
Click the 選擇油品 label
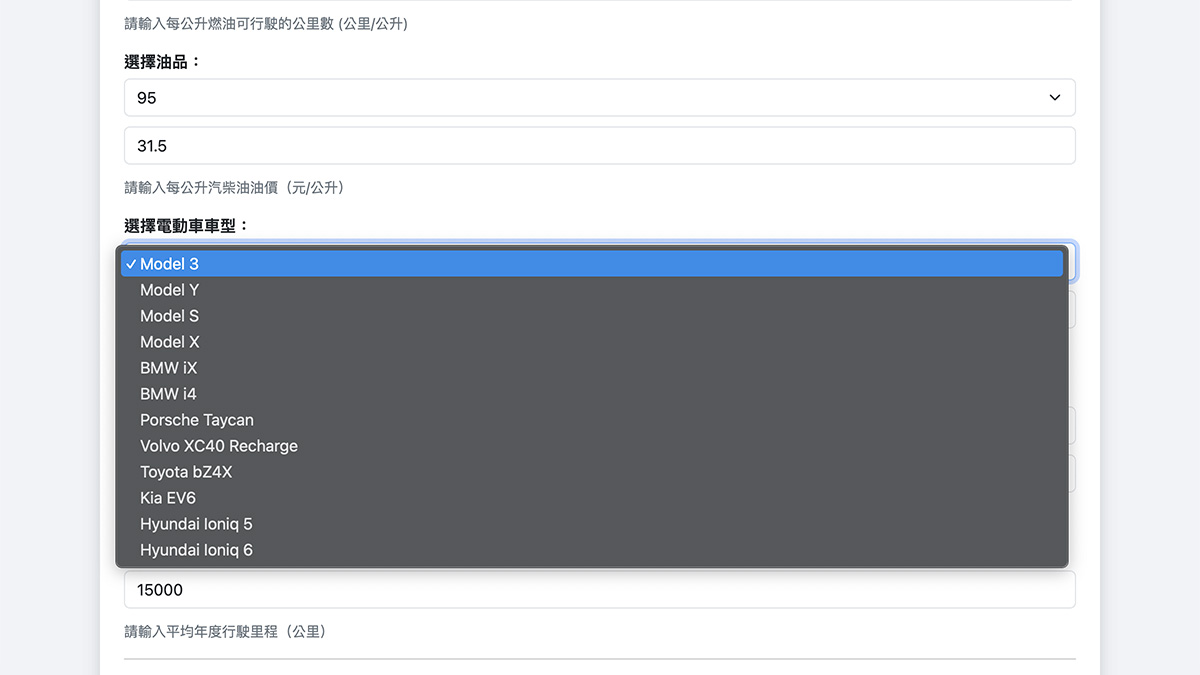[x=163, y=62]
